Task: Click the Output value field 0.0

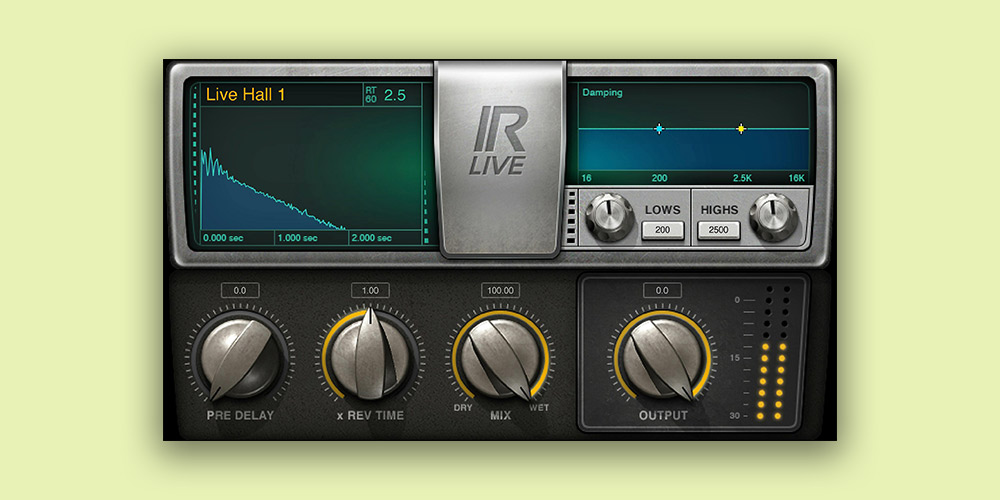Action: tap(662, 290)
